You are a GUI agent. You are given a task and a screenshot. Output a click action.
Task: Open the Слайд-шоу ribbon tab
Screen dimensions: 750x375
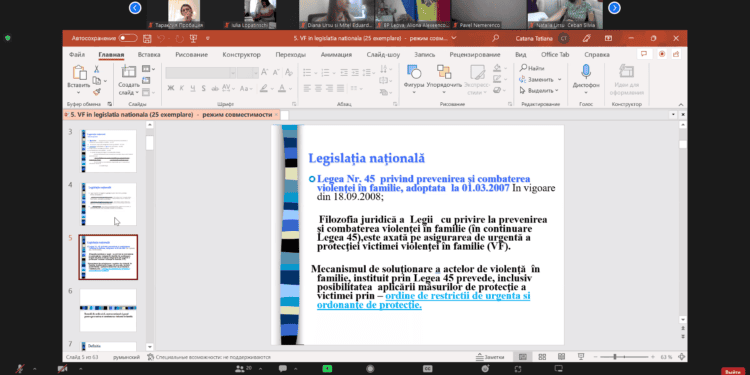click(x=383, y=55)
